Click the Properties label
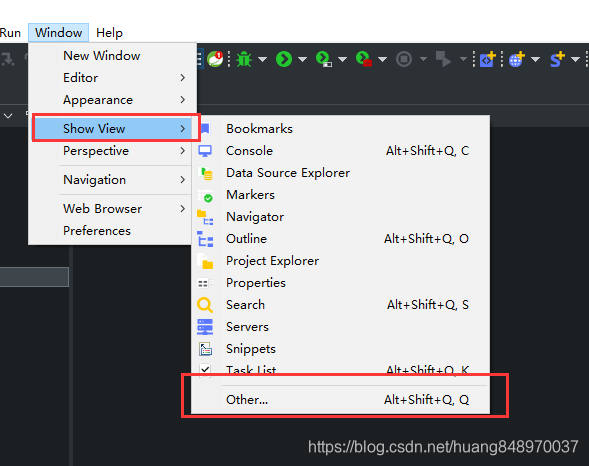 coord(256,283)
